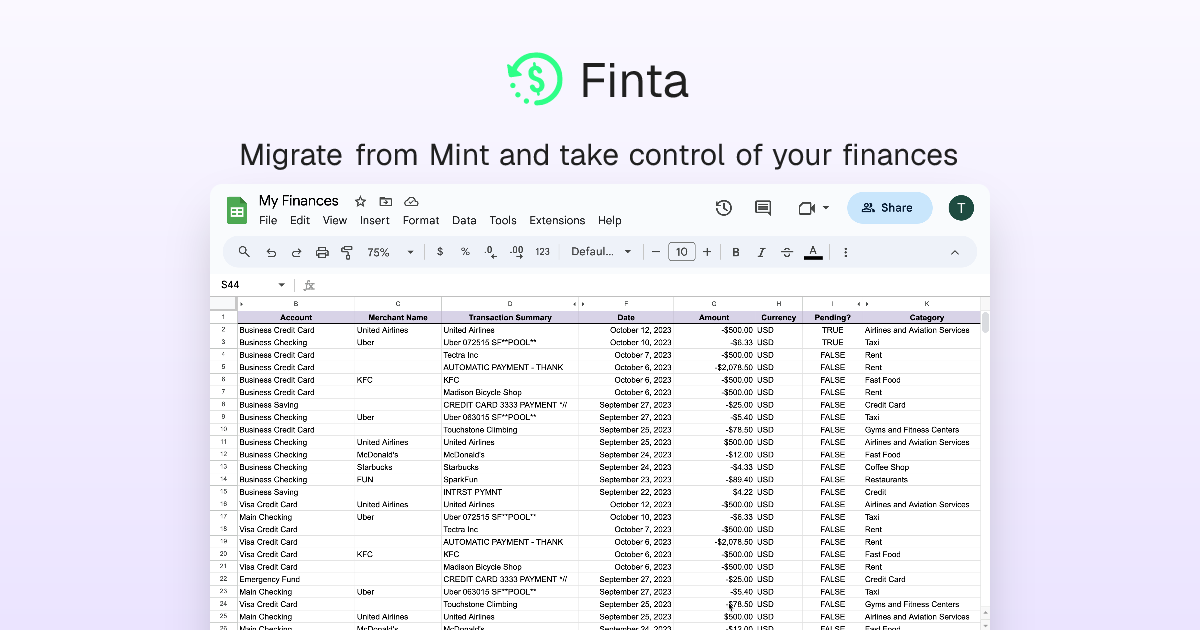Viewport: 1200px width, 630px height.
Task: Open the Edit menu
Action: tap(300, 221)
